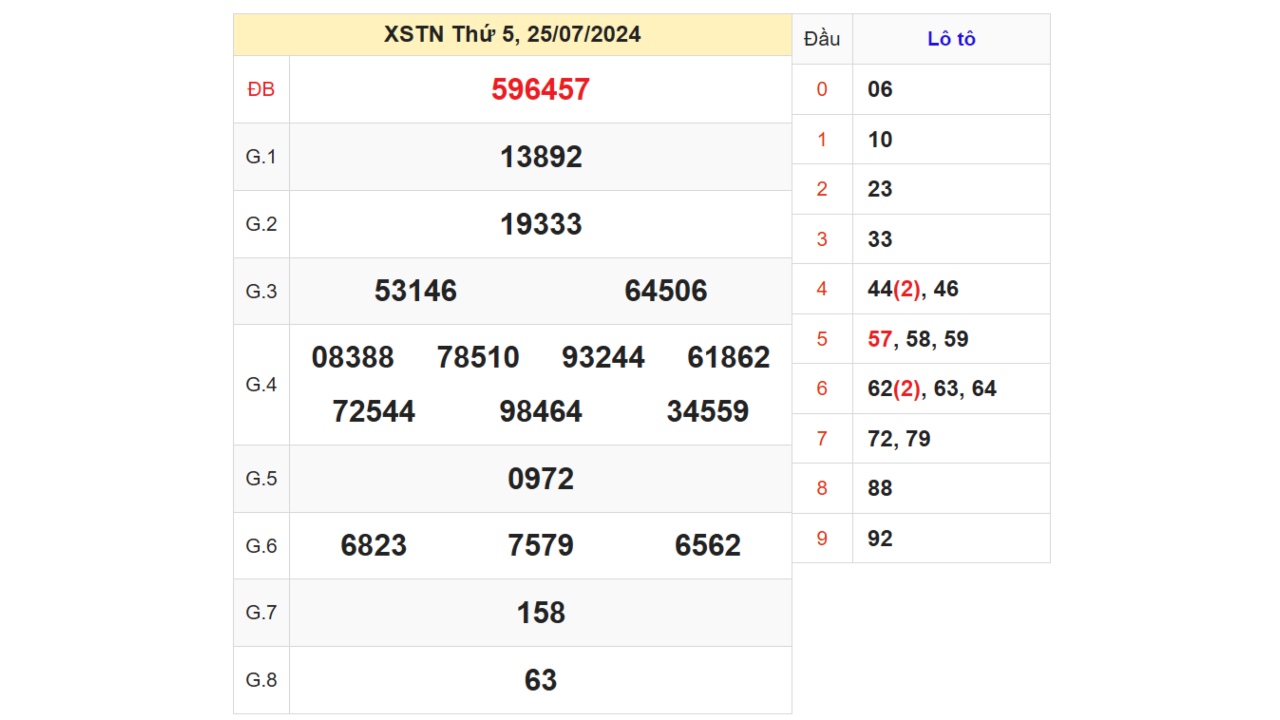Screen dimensions: 1280x720
Task: Click head digit 8 in Đầu column
Action: (x=822, y=489)
